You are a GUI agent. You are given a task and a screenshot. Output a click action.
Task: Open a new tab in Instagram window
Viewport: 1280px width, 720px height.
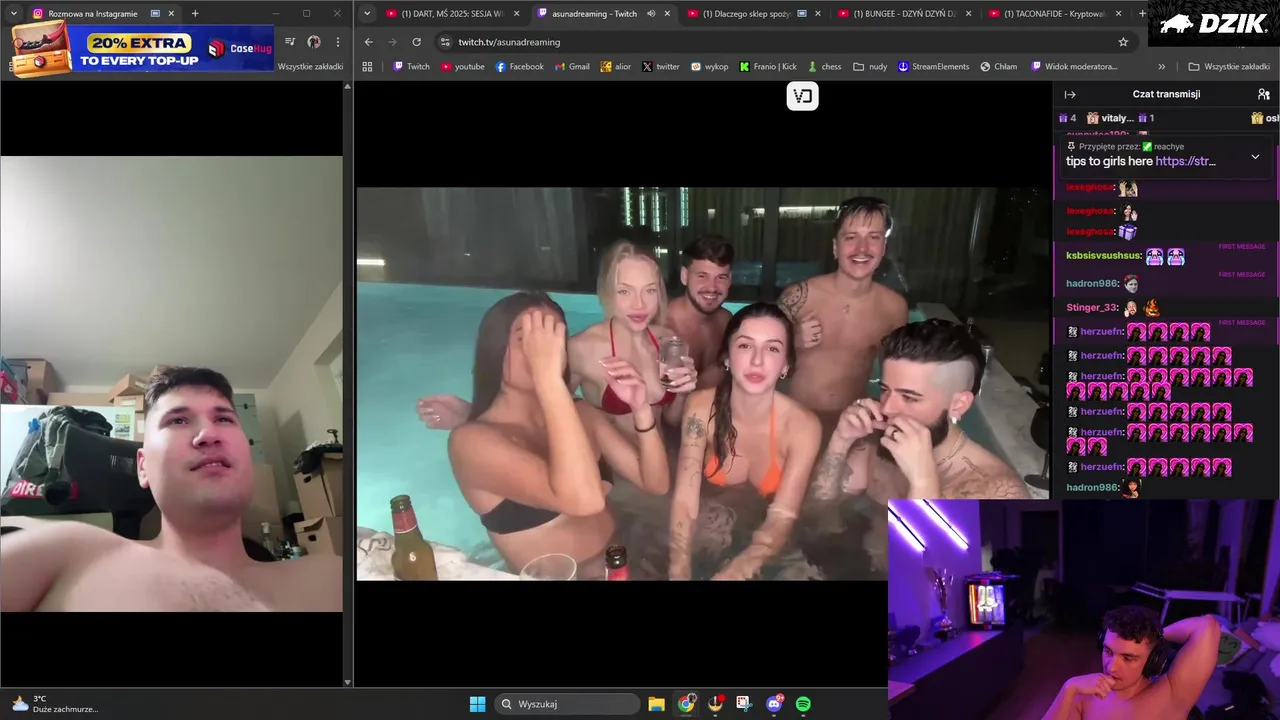pyautogui.click(x=195, y=14)
